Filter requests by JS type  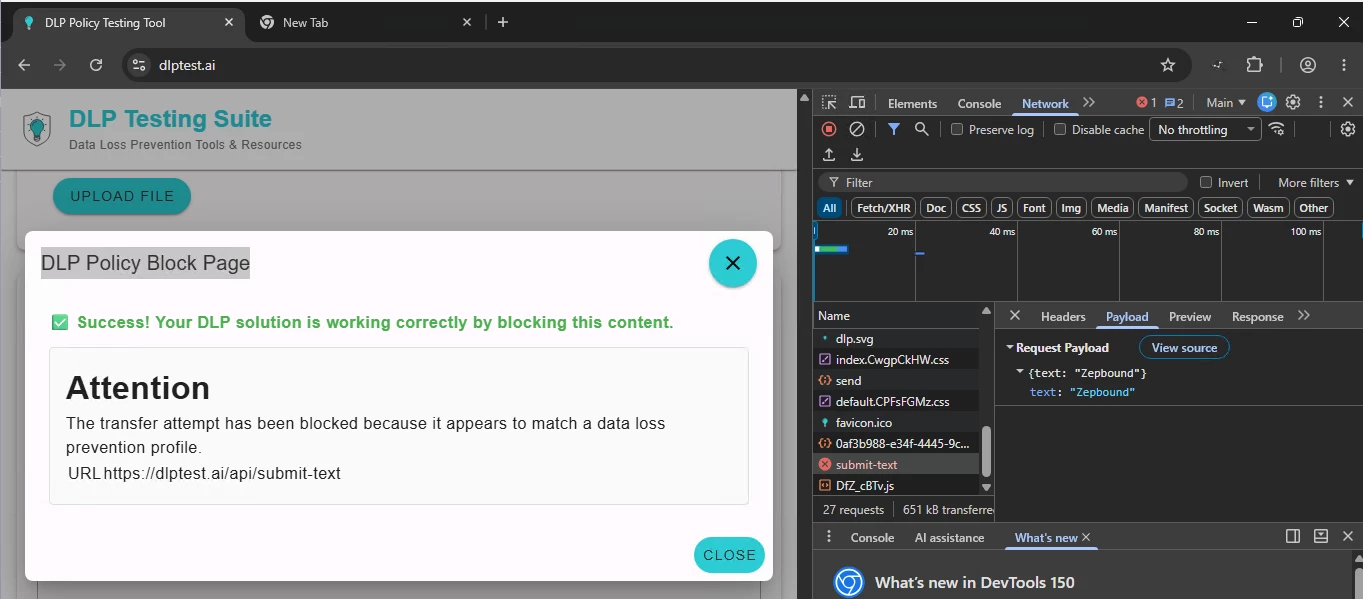click(1001, 208)
